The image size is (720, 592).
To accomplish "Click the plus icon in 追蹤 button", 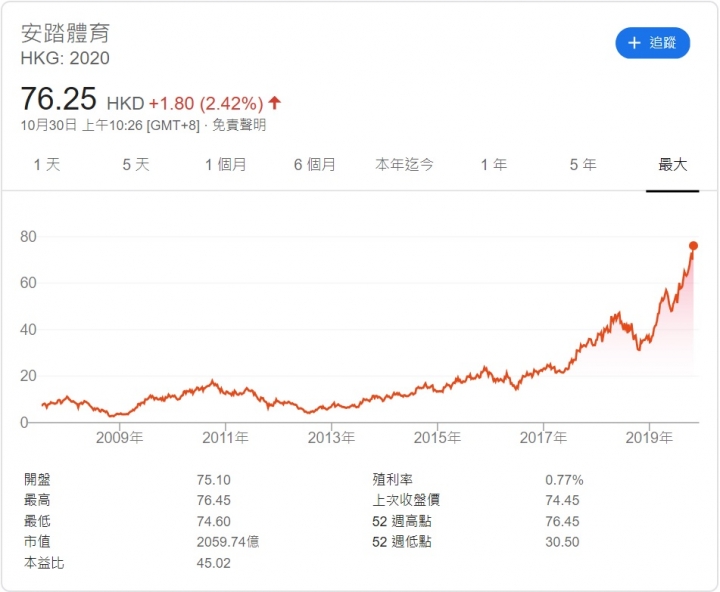I will (x=634, y=43).
